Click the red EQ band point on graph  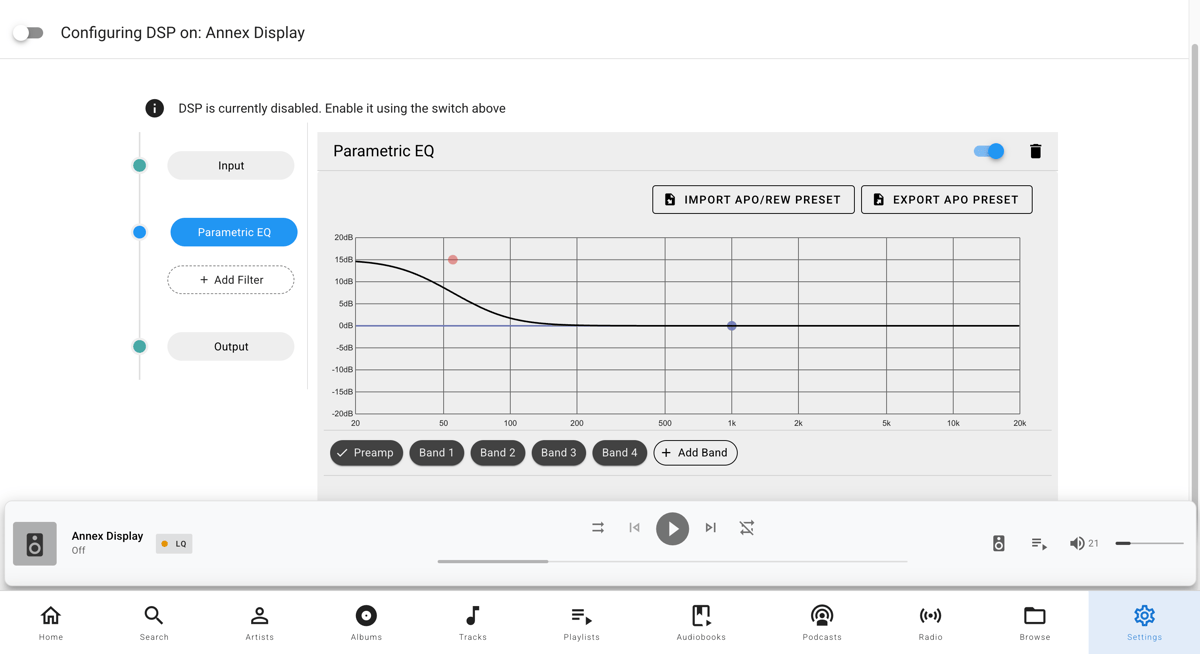pyautogui.click(x=453, y=260)
